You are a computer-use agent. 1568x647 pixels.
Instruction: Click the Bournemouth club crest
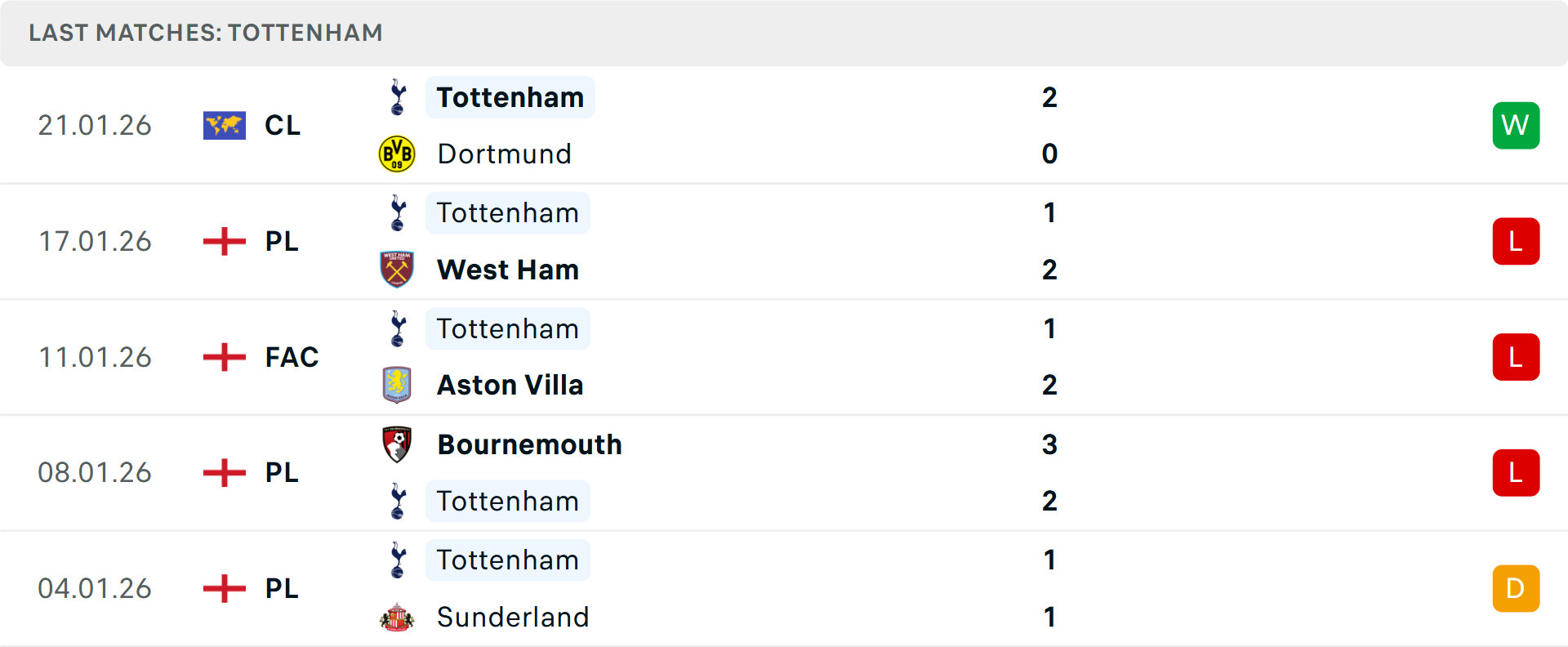[x=397, y=444]
